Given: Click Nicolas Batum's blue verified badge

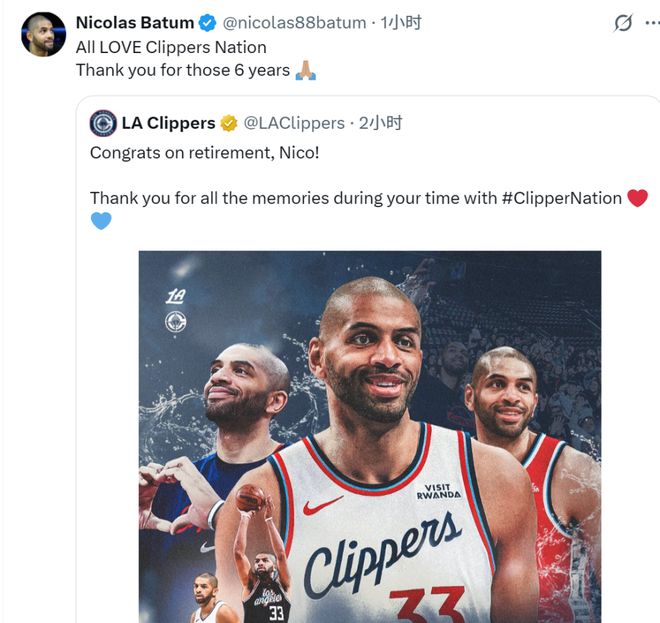Looking at the screenshot, I should point(207,22).
